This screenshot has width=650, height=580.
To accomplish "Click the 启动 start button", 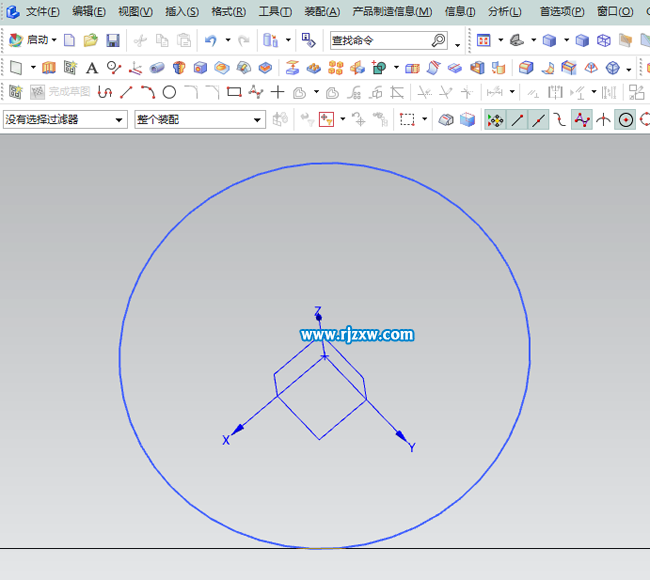I will coord(33,41).
